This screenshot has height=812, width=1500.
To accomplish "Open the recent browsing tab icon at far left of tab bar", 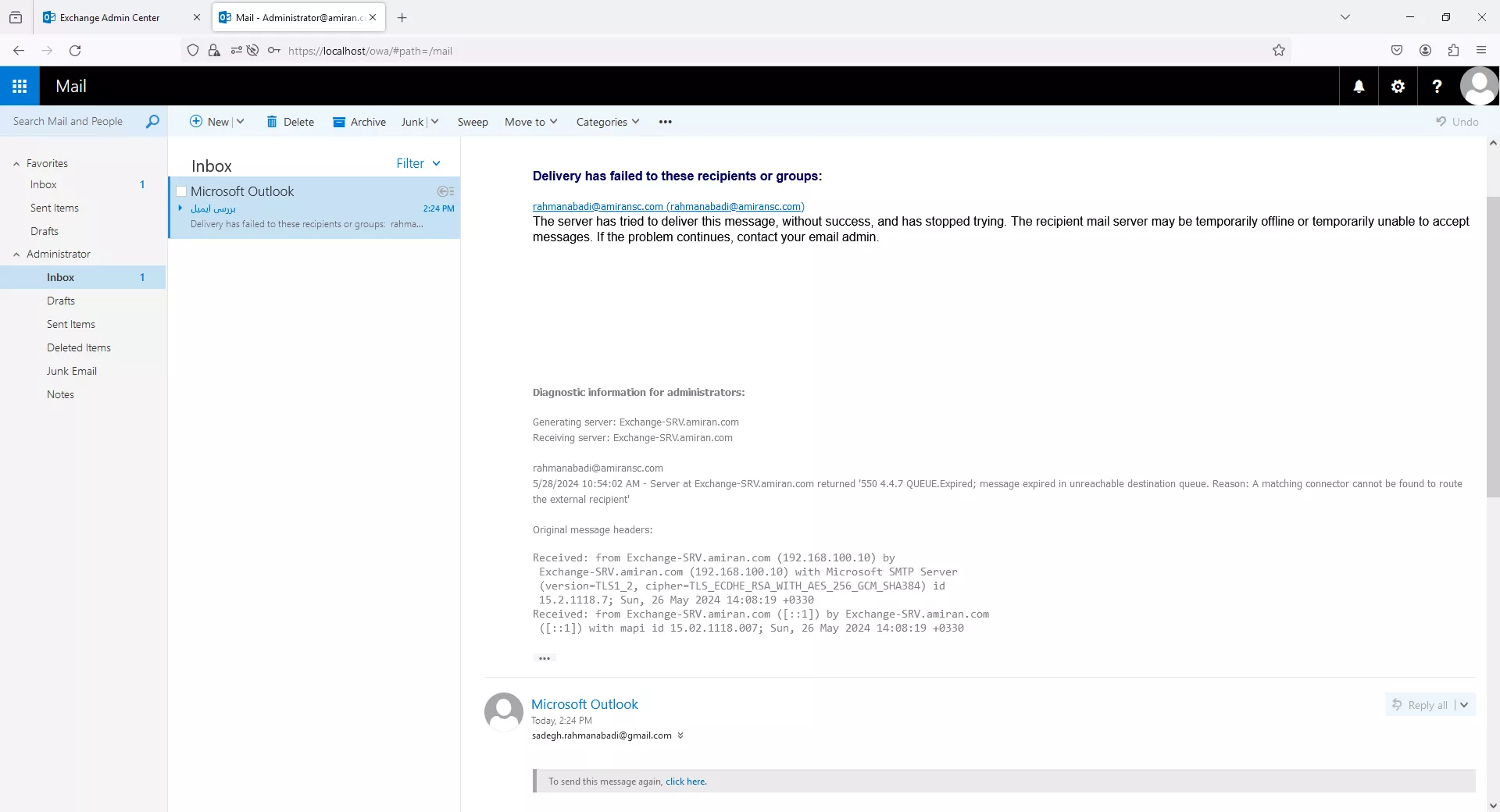I will click(x=16, y=17).
